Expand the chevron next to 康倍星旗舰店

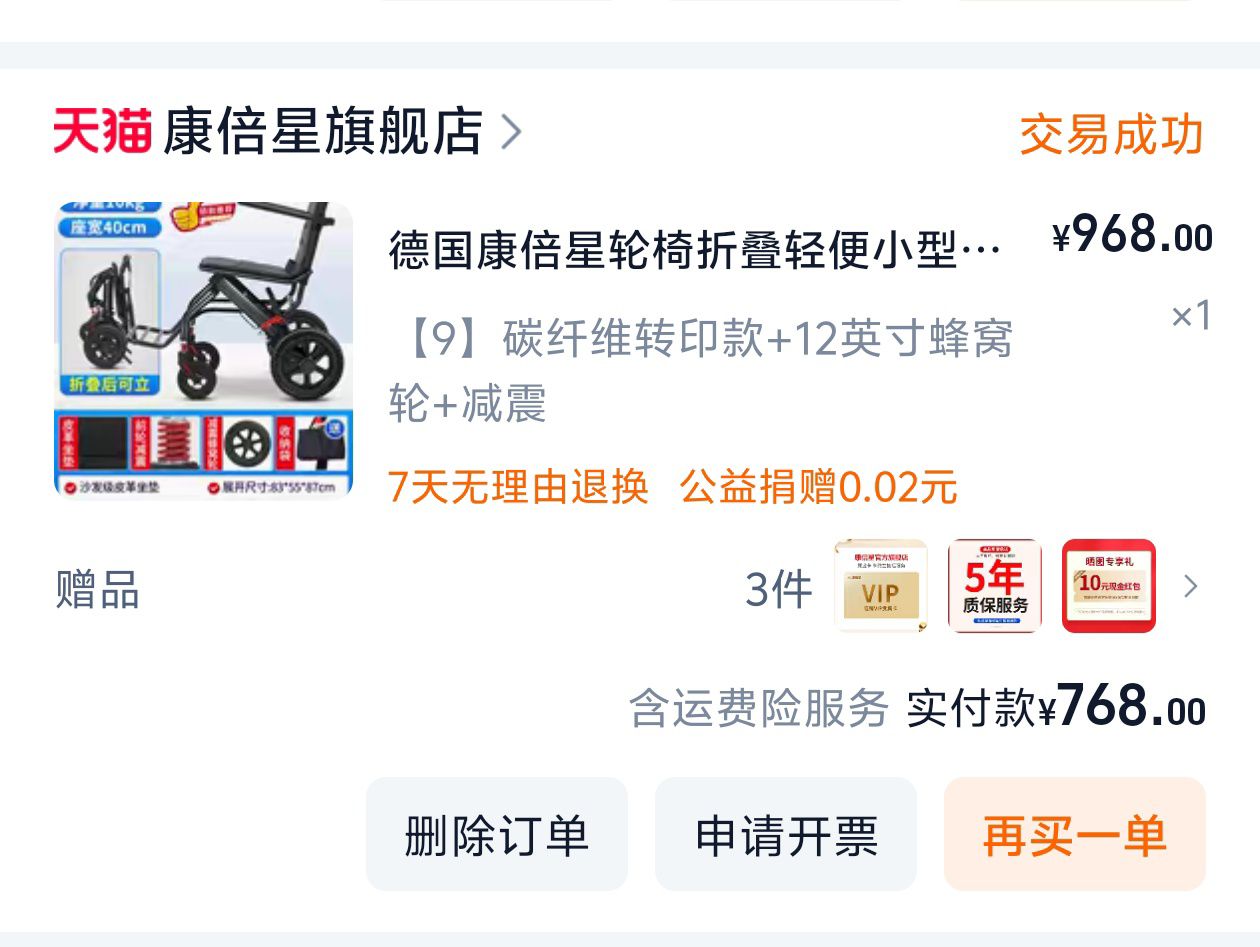click(511, 131)
